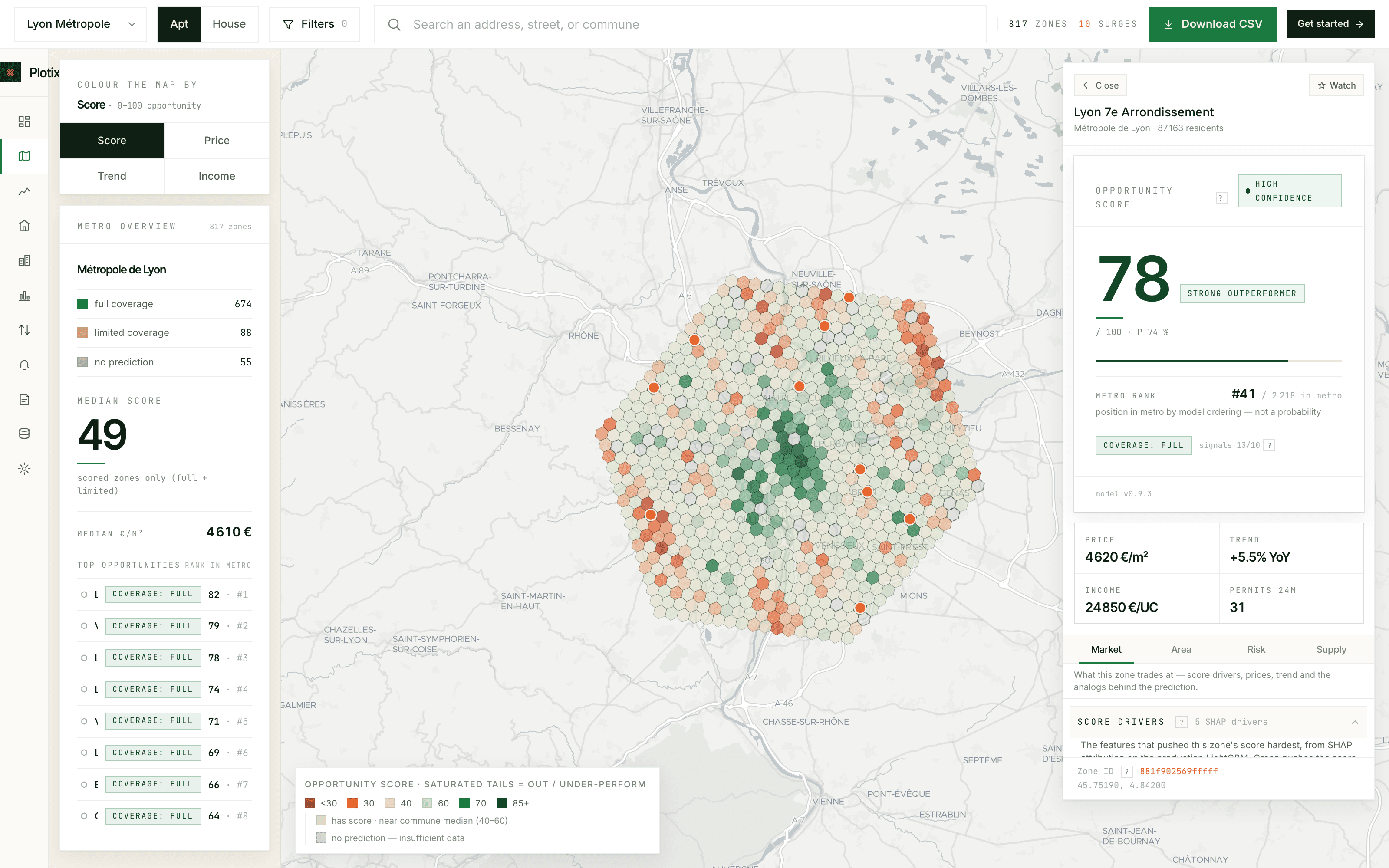Close the Lyon 7e zone panel
1389x868 pixels.
(x=1100, y=85)
